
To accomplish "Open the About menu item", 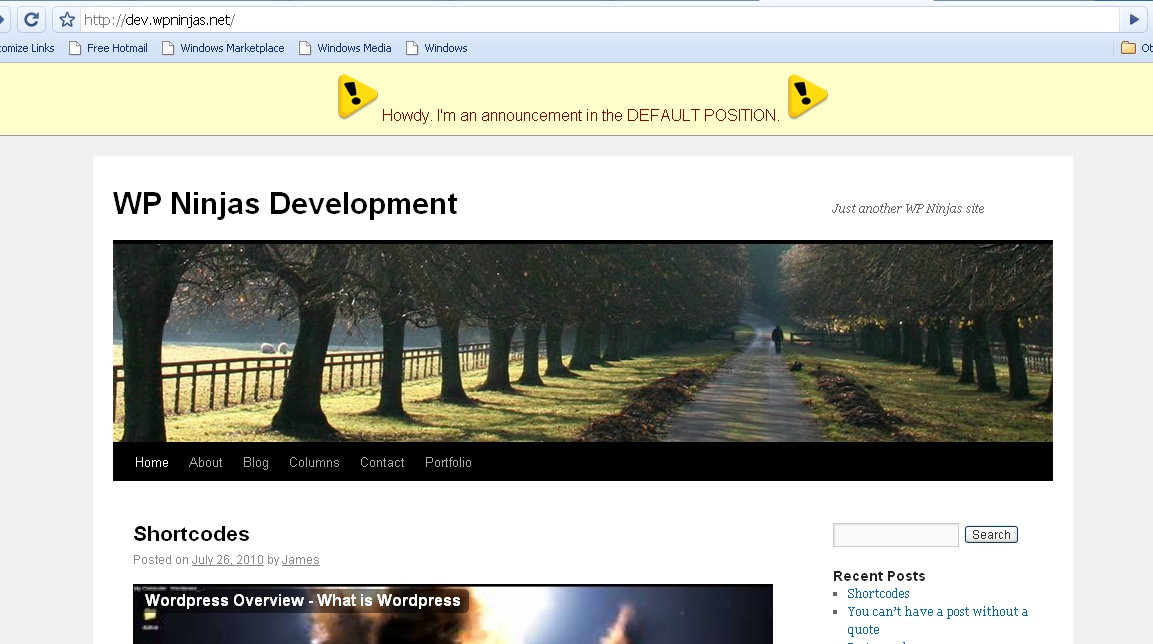I will point(206,462).
